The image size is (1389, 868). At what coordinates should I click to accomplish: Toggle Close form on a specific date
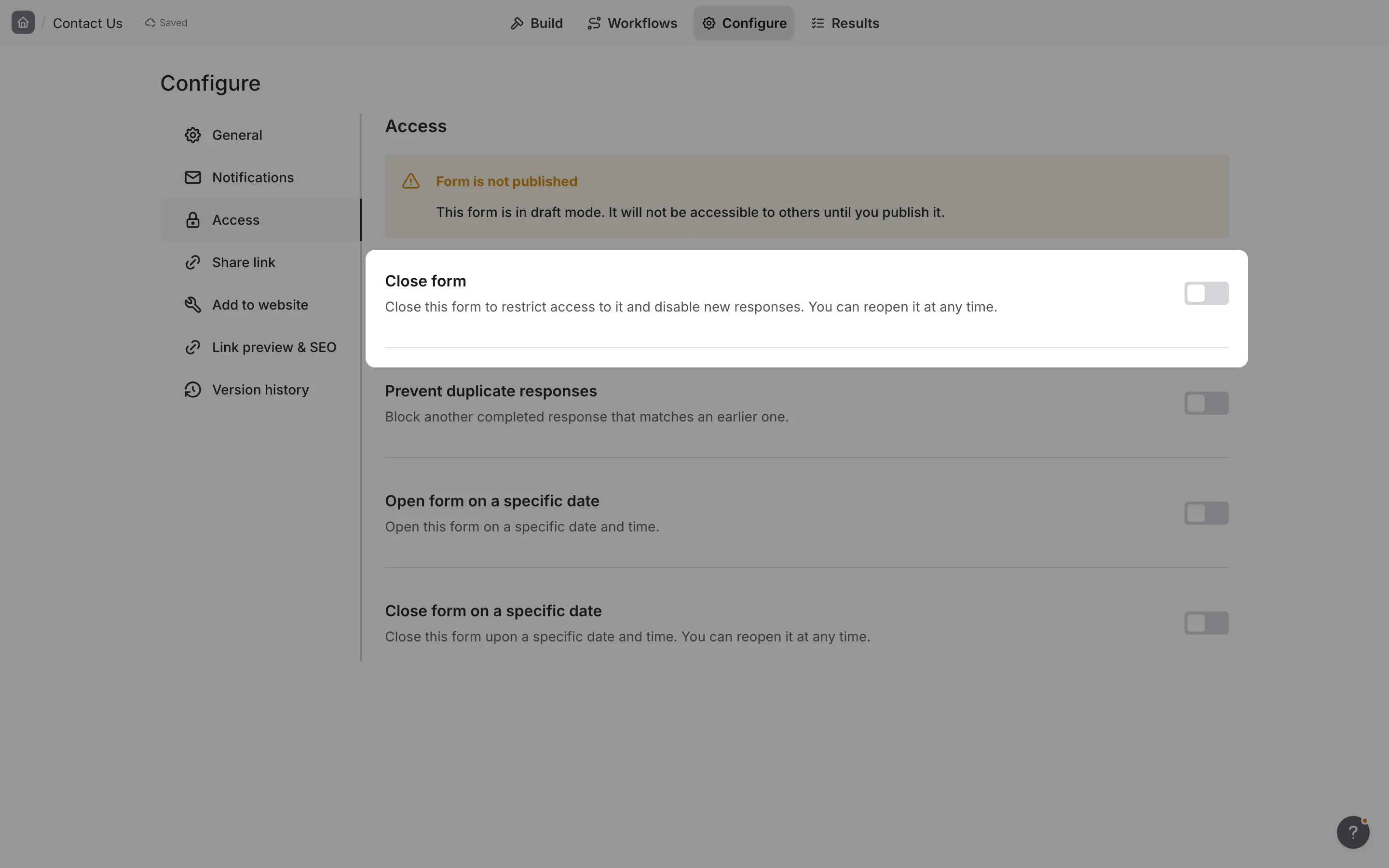tap(1207, 623)
